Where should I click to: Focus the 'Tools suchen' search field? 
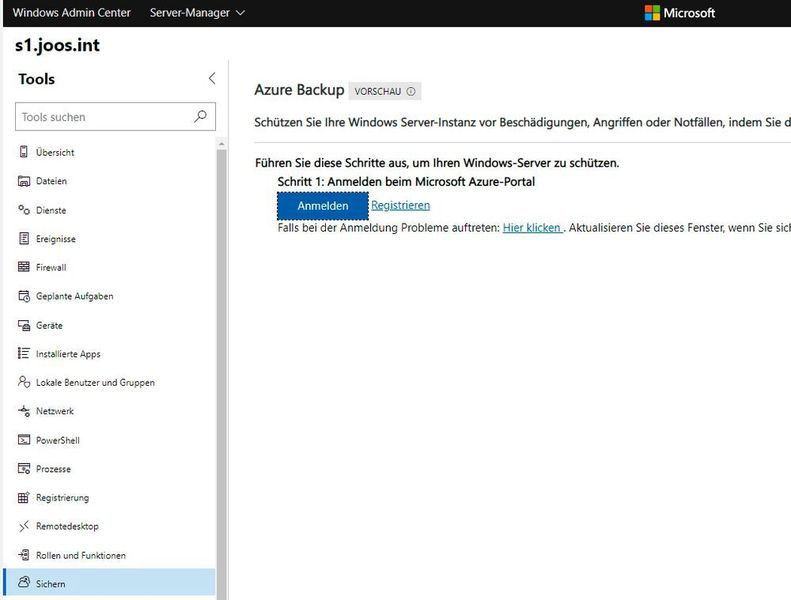click(116, 117)
